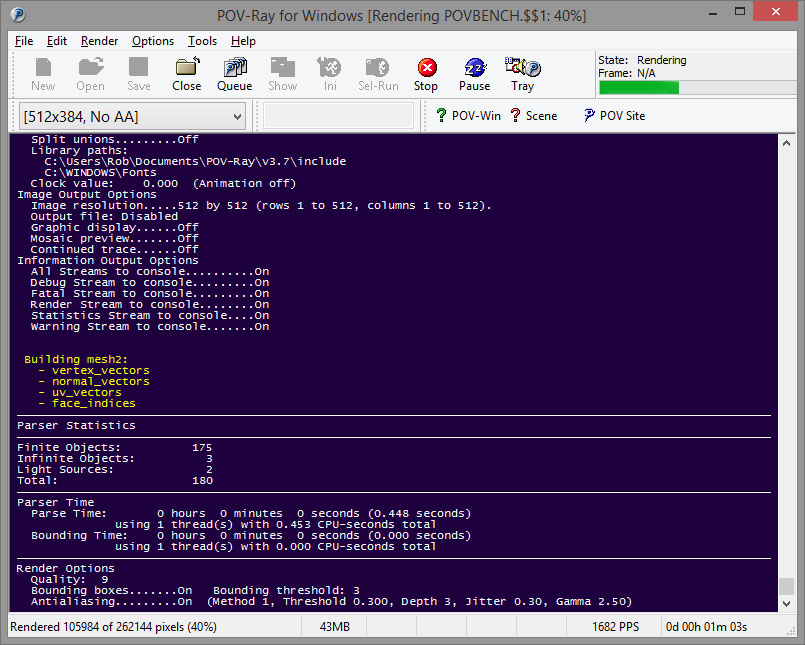Click the green render progress bar
This screenshot has height=645, width=805.
click(x=639, y=88)
